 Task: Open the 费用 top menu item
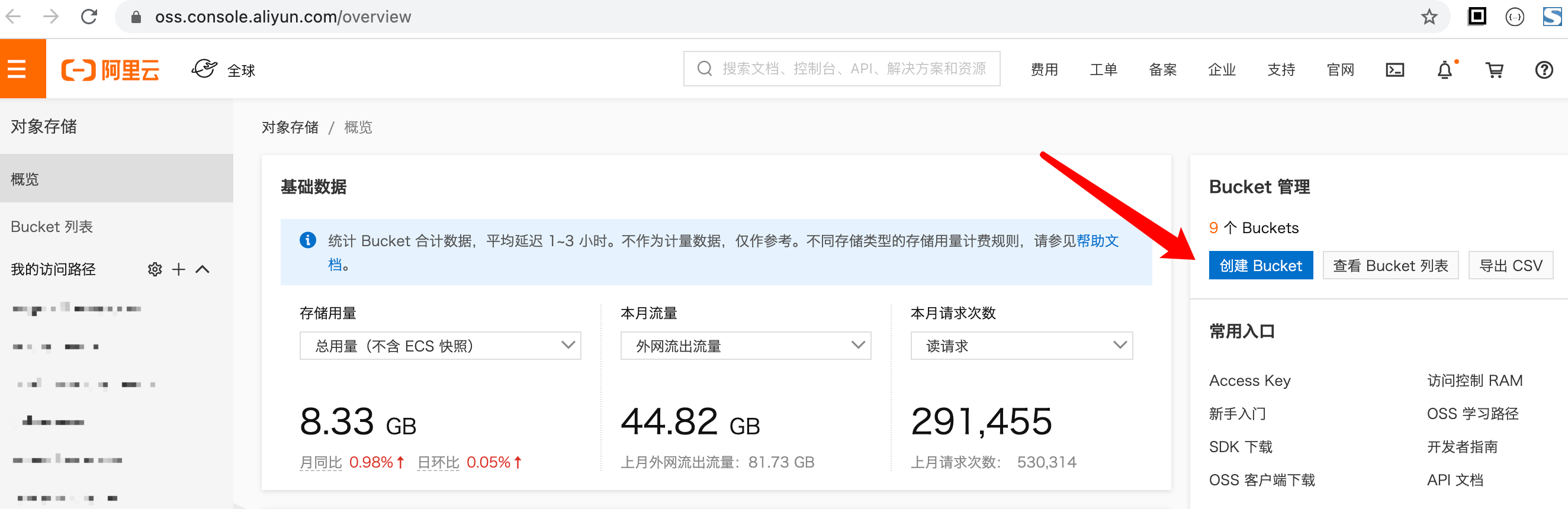click(1044, 70)
